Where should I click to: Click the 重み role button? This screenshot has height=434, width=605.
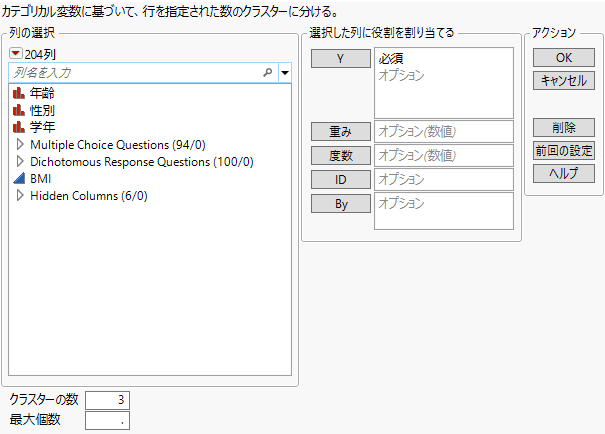pos(341,132)
